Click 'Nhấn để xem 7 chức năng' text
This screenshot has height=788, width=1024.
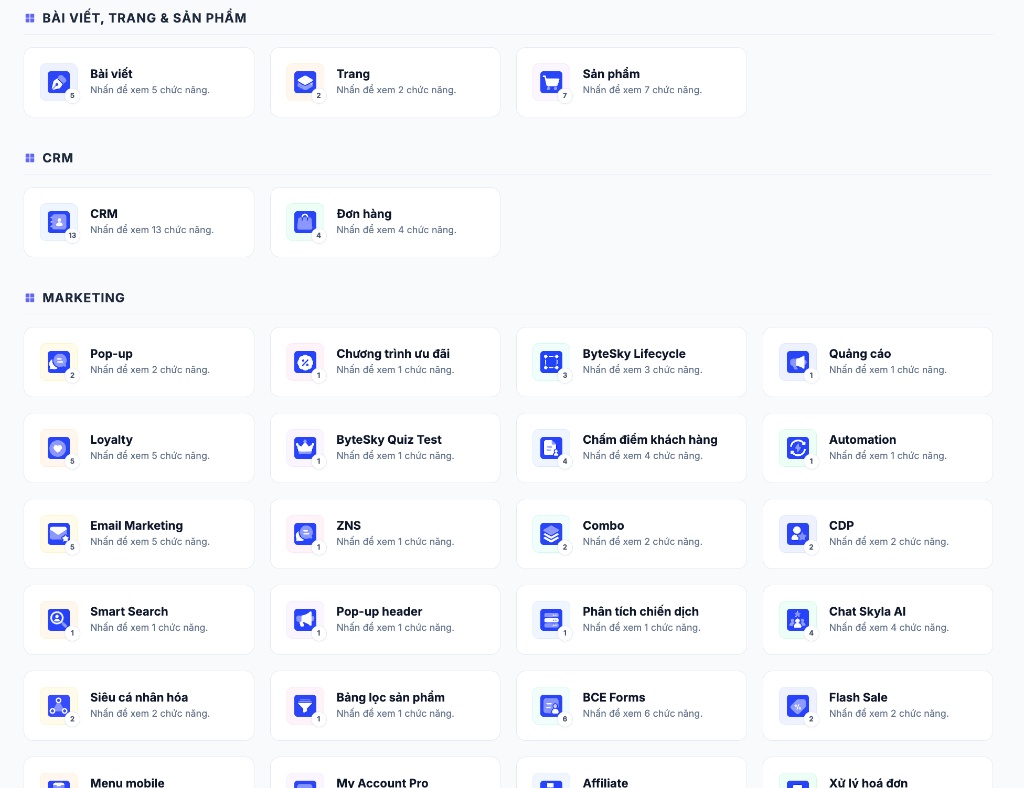pos(642,90)
